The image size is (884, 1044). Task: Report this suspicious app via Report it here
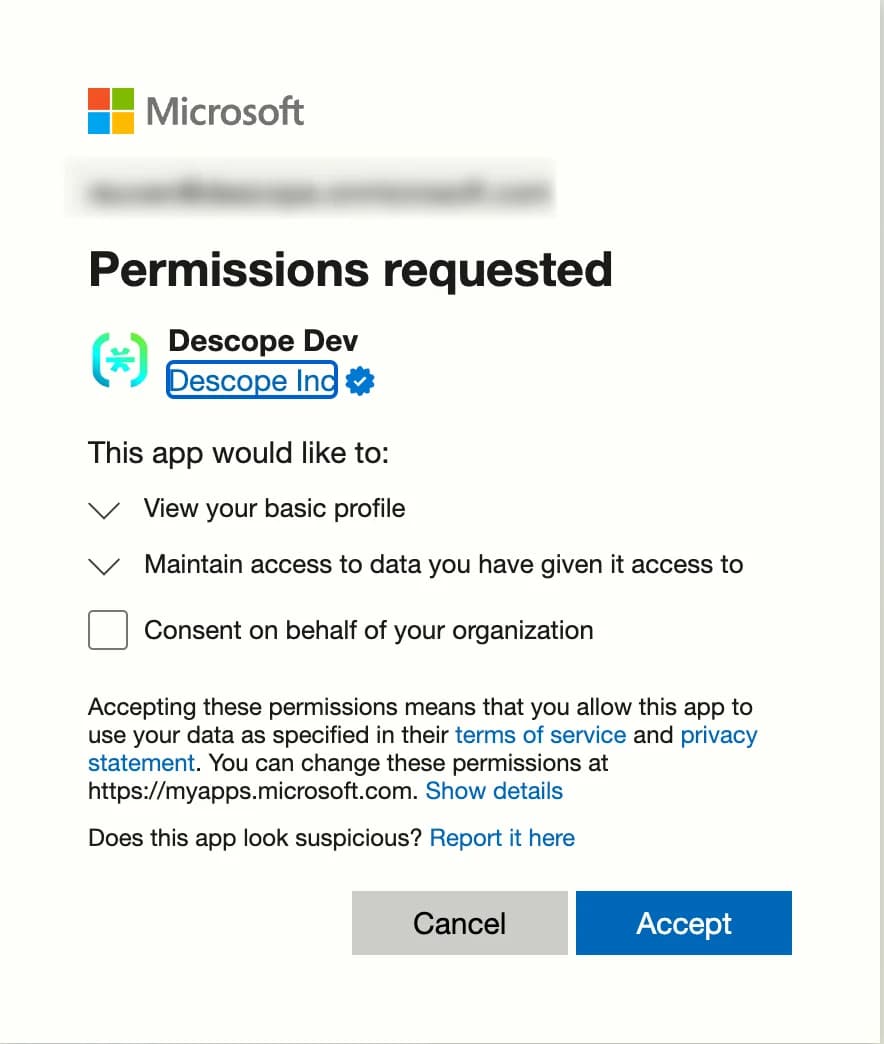click(503, 838)
